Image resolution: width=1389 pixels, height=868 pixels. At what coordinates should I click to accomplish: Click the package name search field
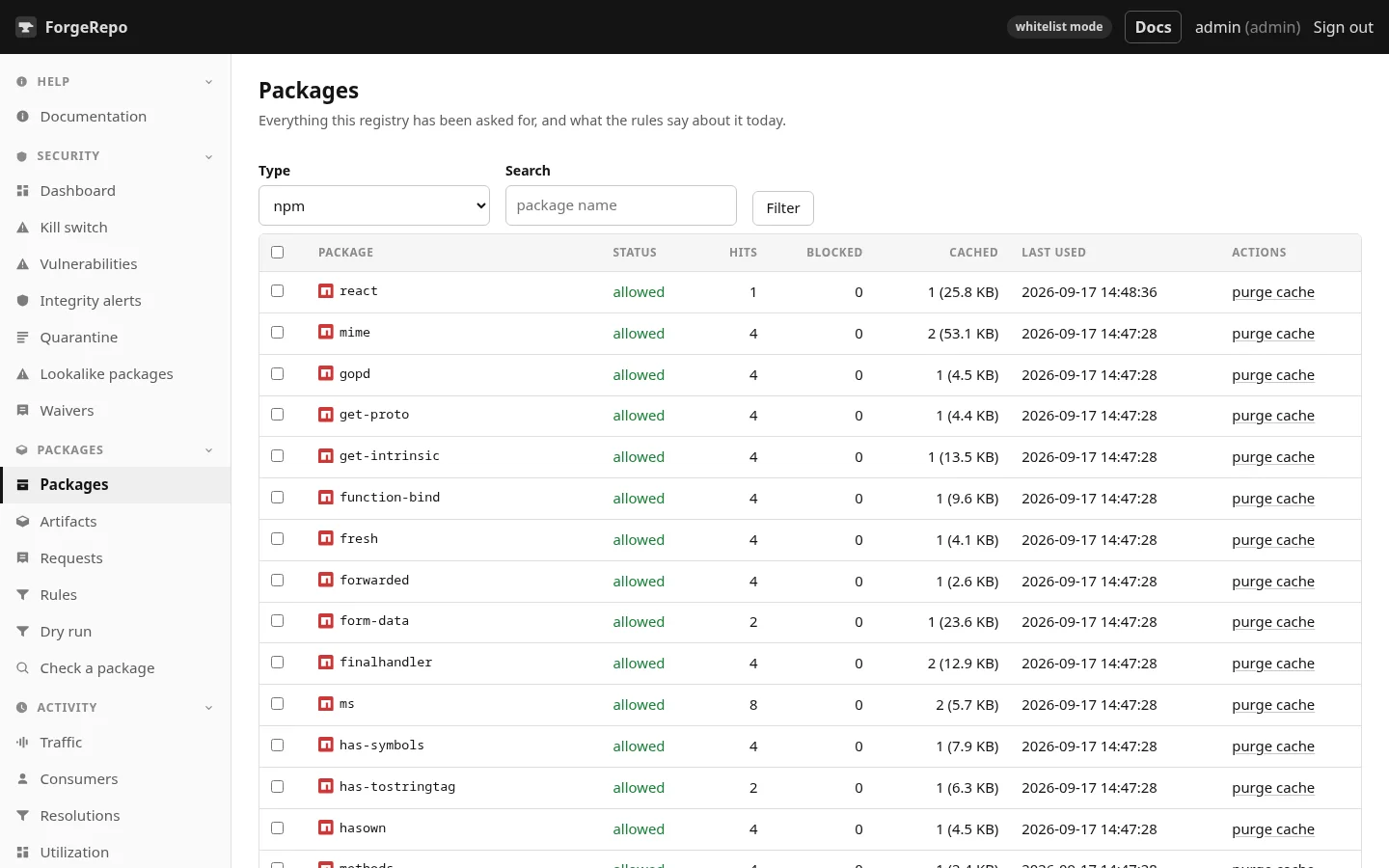point(621,205)
